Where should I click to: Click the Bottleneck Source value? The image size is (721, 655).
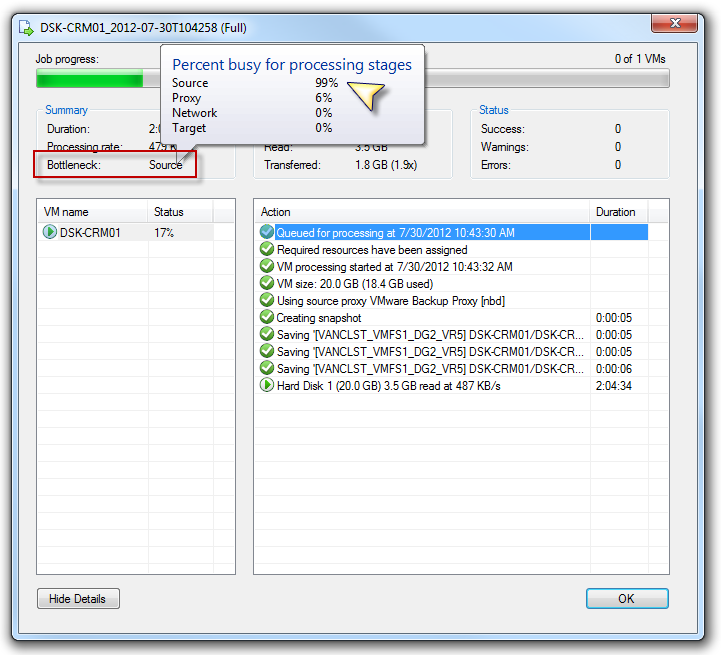pyautogui.click(x=166, y=165)
